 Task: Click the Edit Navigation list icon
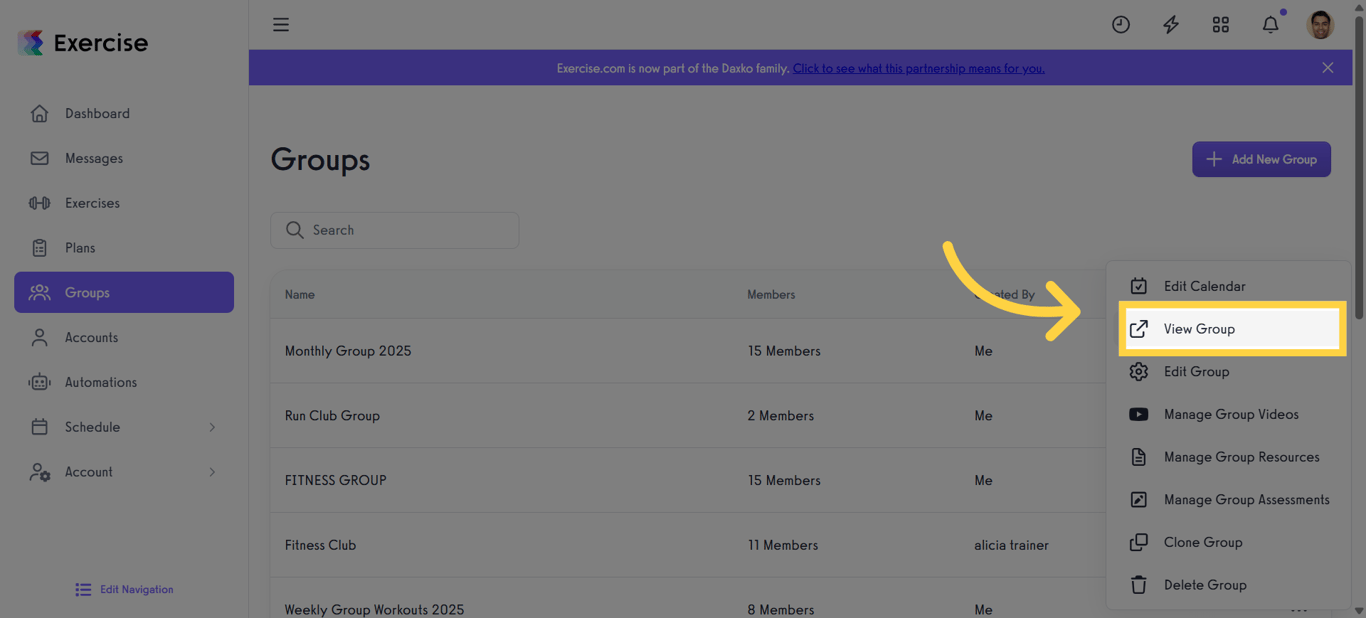pyautogui.click(x=83, y=590)
